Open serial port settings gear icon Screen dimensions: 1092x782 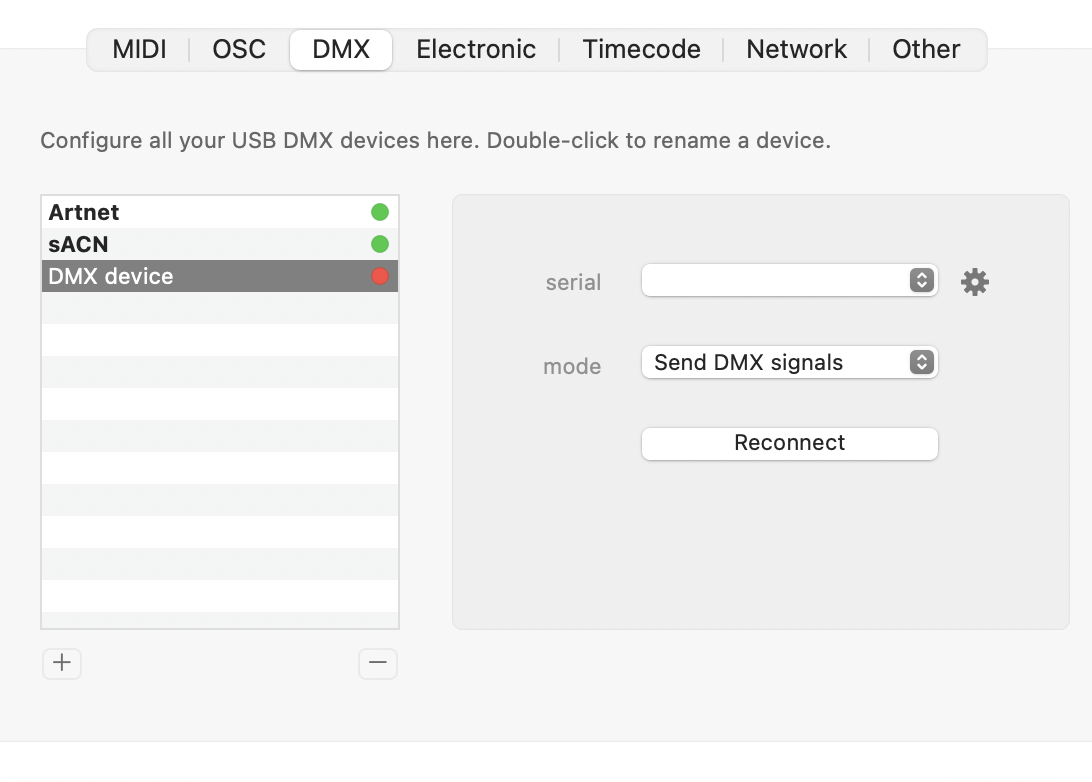pyautogui.click(x=975, y=282)
